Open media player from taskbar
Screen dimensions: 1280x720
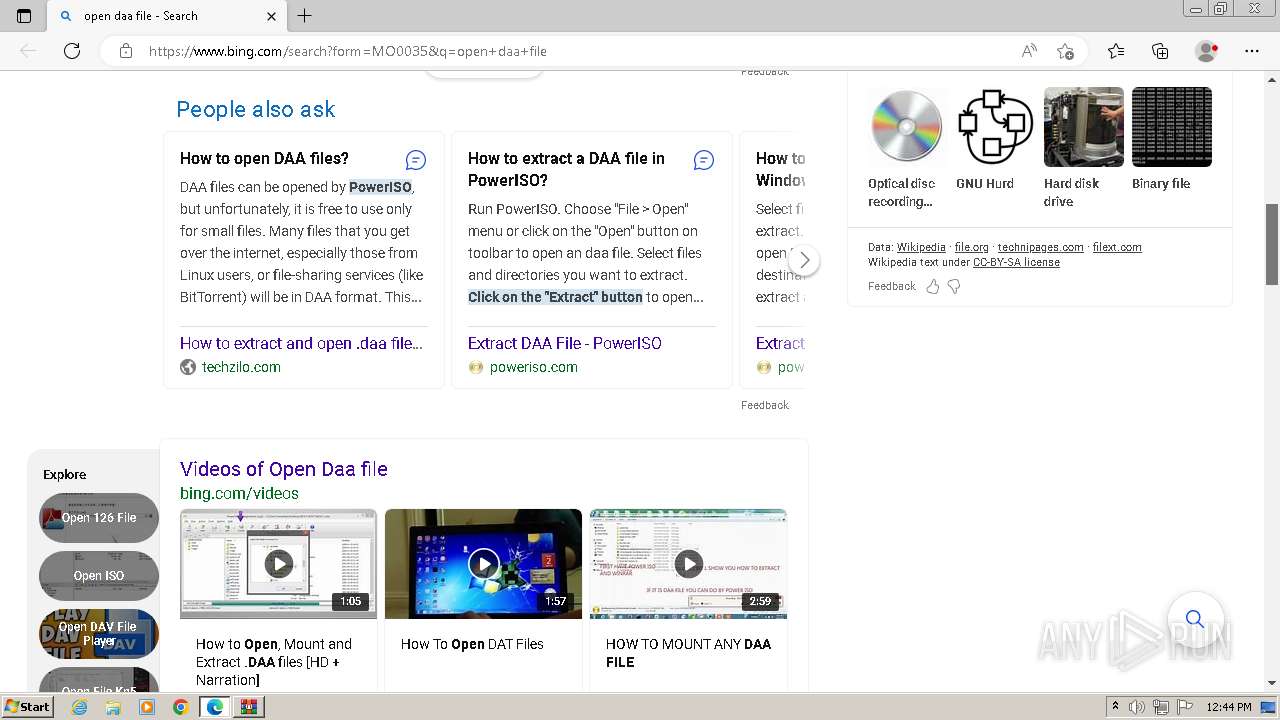[147, 707]
